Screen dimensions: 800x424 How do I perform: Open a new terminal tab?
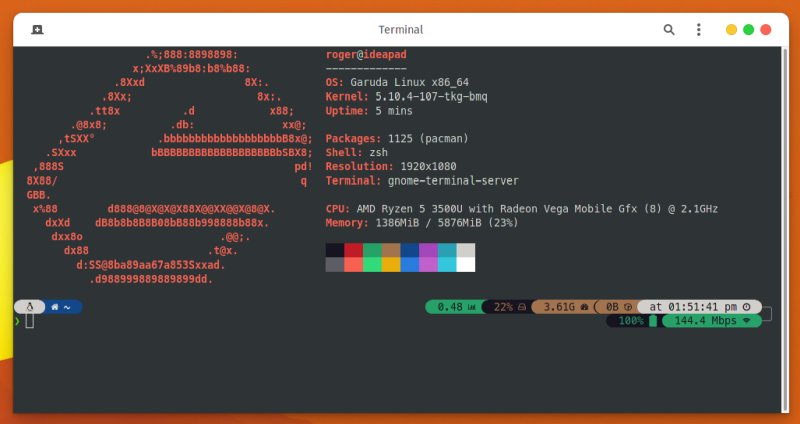point(37,30)
